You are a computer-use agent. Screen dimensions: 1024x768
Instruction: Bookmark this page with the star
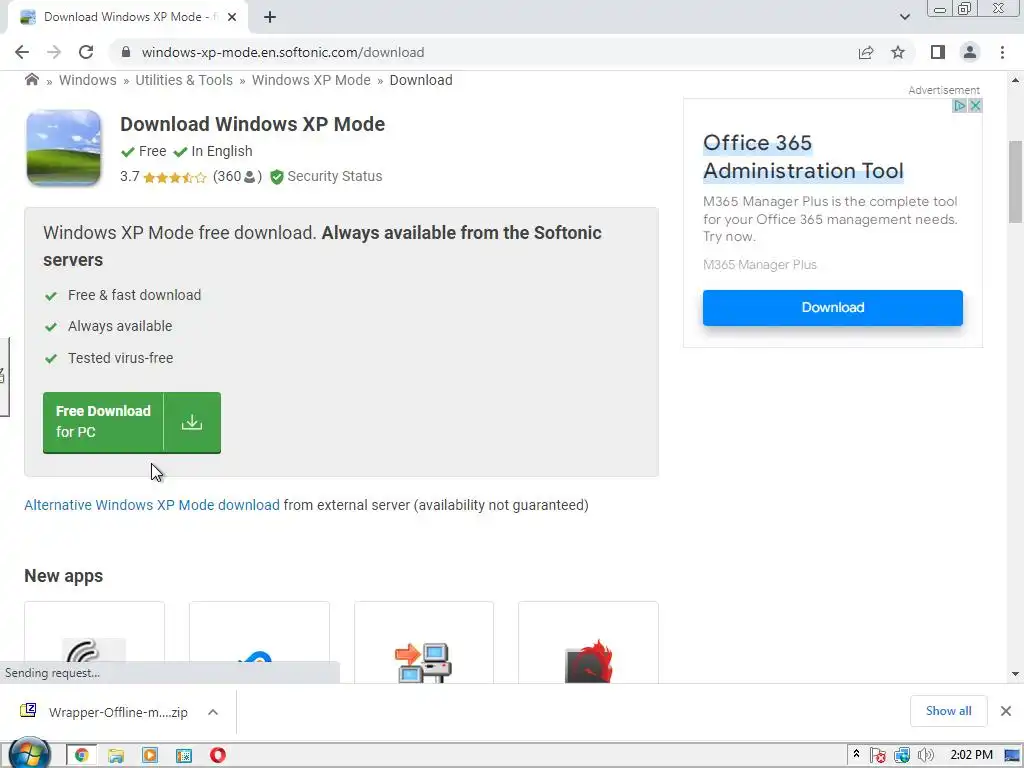[x=898, y=52]
